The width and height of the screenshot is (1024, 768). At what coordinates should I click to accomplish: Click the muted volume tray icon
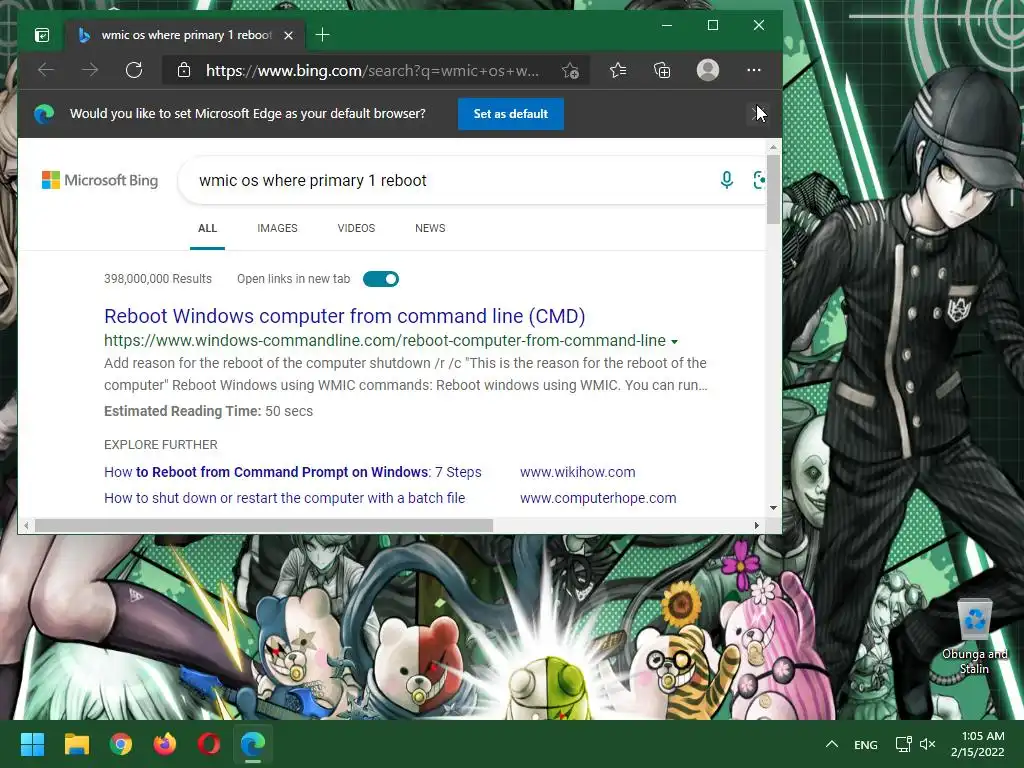click(927, 744)
